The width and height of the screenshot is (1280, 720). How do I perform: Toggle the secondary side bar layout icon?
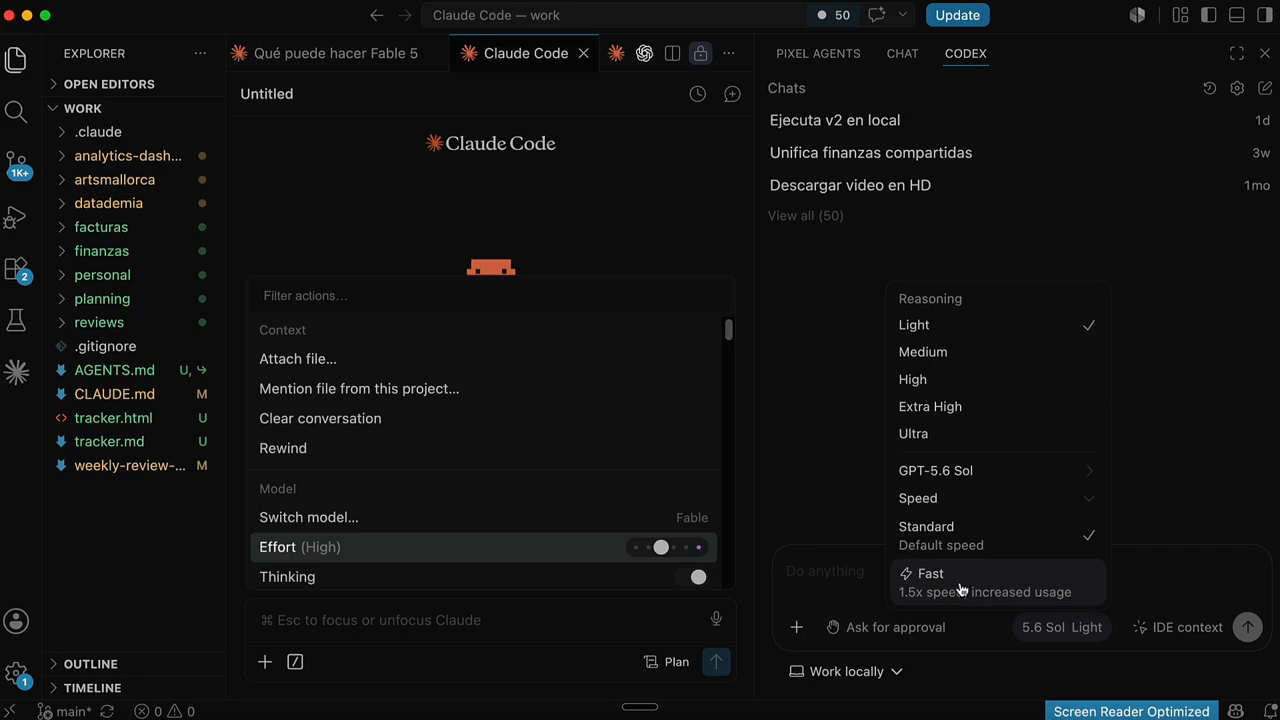click(1264, 15)
